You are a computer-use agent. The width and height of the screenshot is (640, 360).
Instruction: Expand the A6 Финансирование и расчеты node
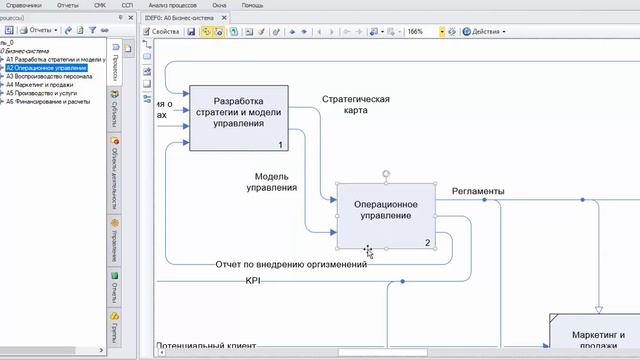2,102
